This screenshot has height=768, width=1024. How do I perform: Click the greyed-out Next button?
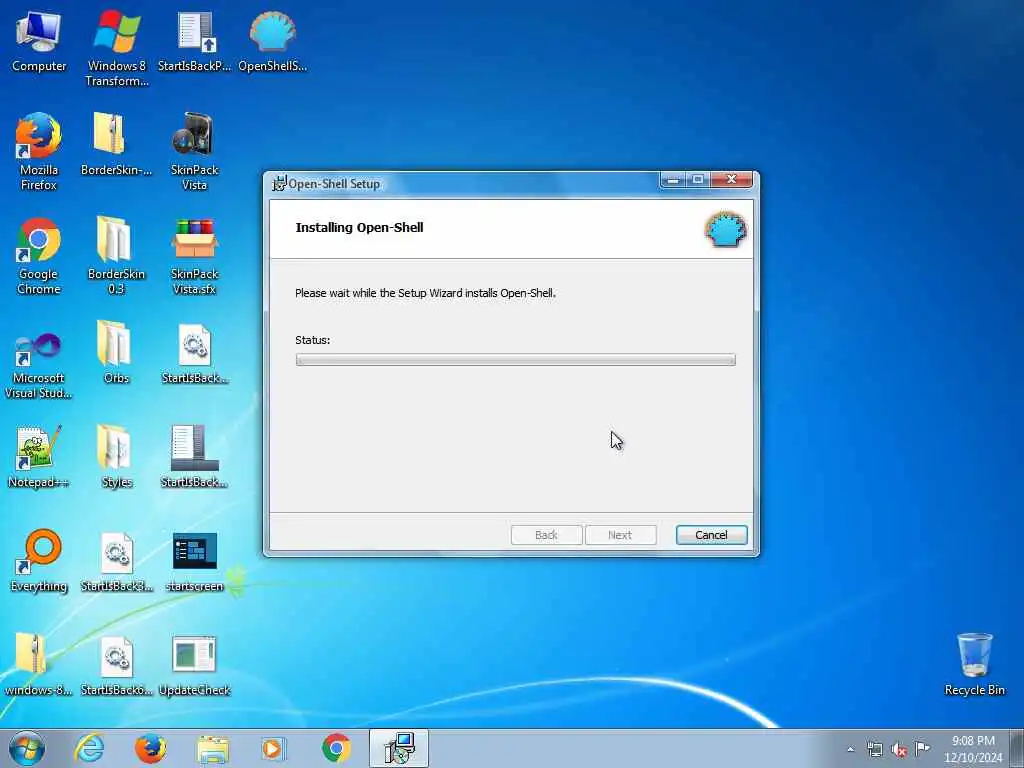coord(620,535)
